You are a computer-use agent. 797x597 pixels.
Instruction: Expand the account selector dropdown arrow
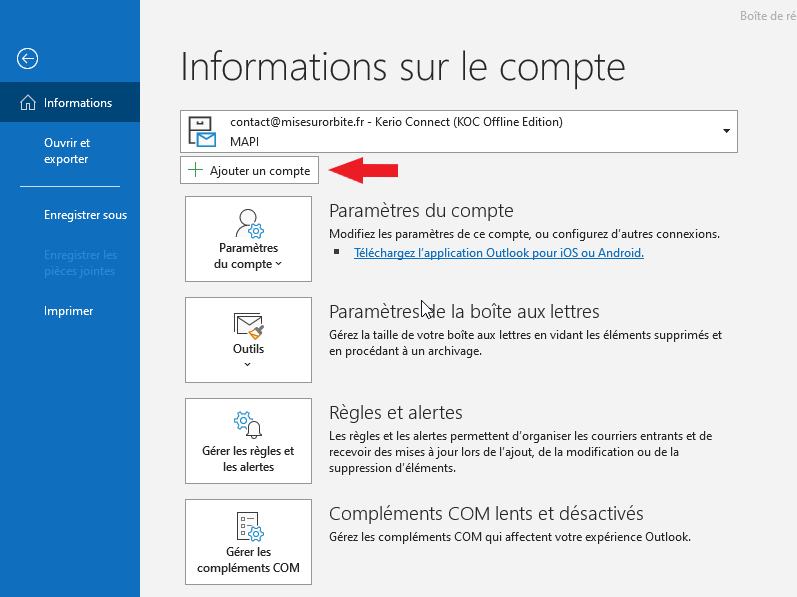[726, 131]
